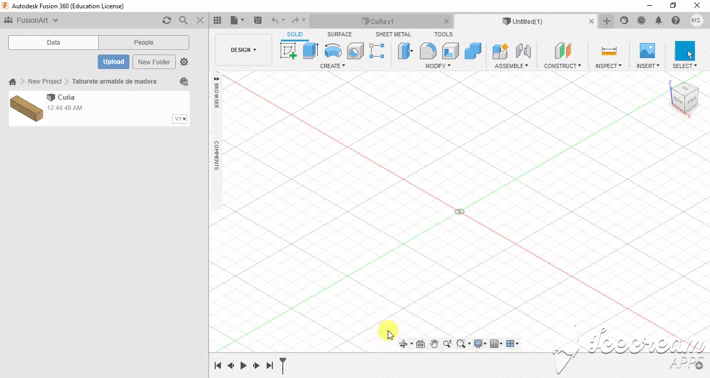Choose the Shell tool
Image resolution: width=710 pixels, height=378 pixels.
coord(450,51)
